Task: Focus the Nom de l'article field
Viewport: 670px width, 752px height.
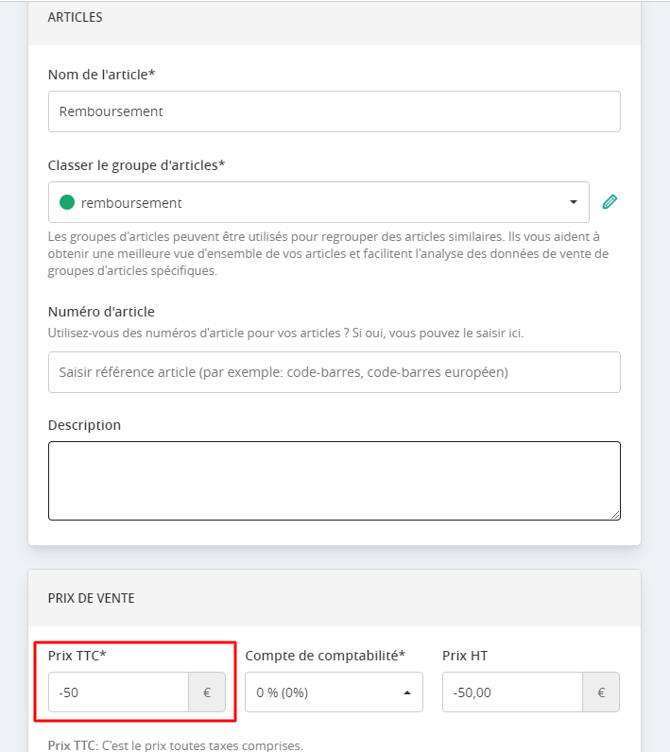Action: [x=334, y=111]
